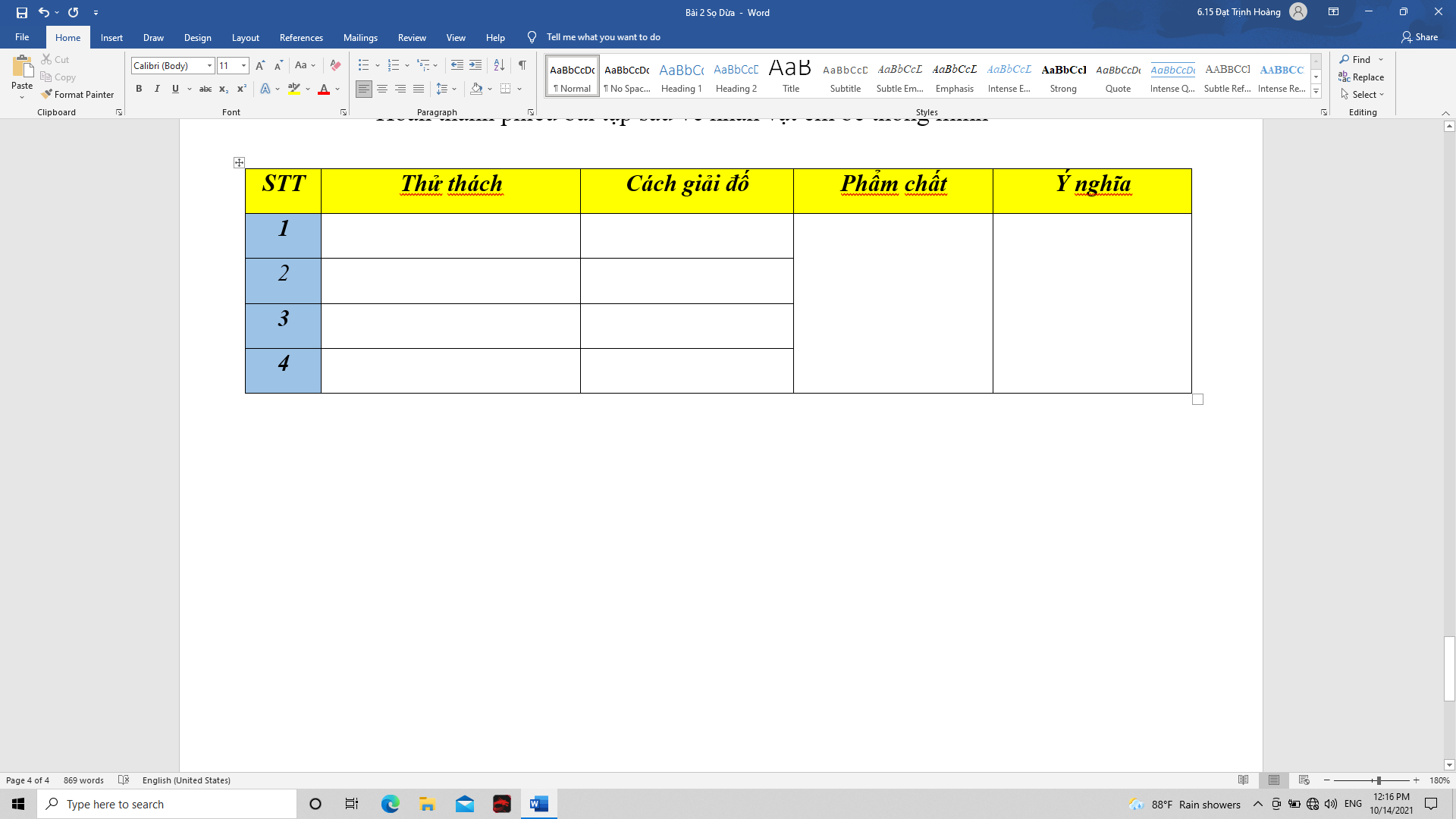Apply the Heading 1 style
Image resolution: width=1456 pixels, height=819 pixels.
point(681,76)
